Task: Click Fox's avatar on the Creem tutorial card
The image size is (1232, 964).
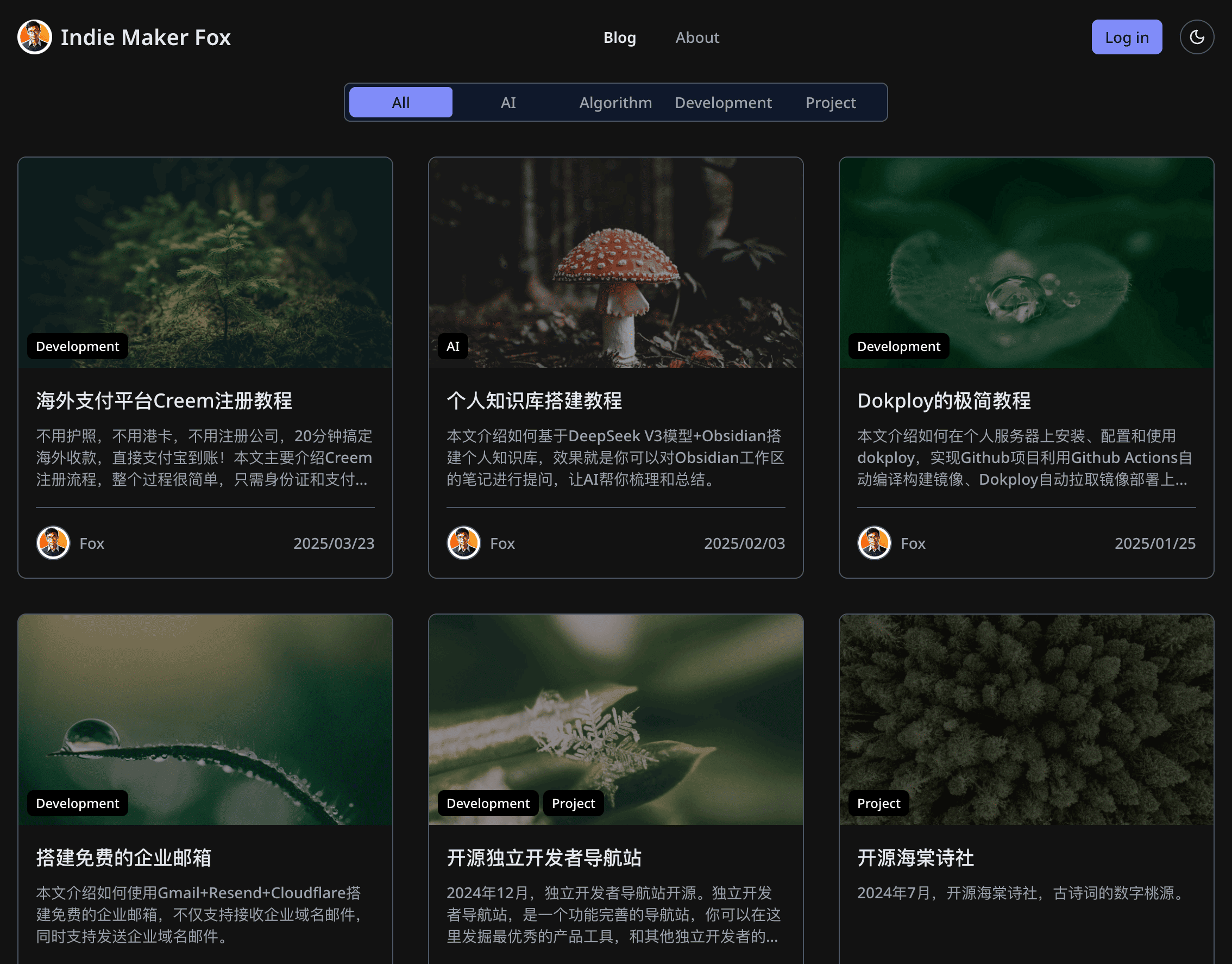Action: tap(53, 543)
